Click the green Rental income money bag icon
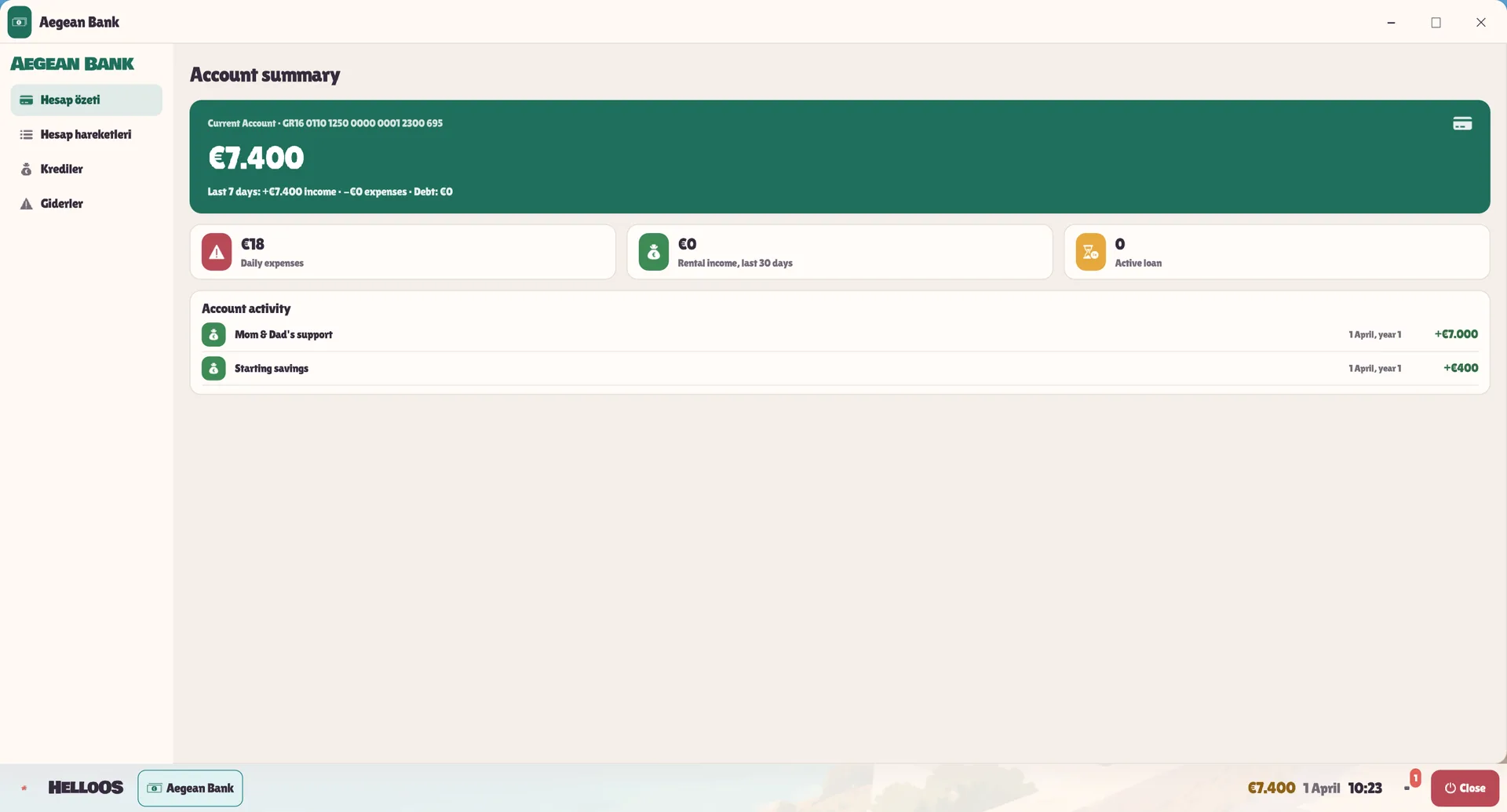Image resolution: width=1507 pixels, height=812 pixels. pyautogui.click(x=654, y=252)
